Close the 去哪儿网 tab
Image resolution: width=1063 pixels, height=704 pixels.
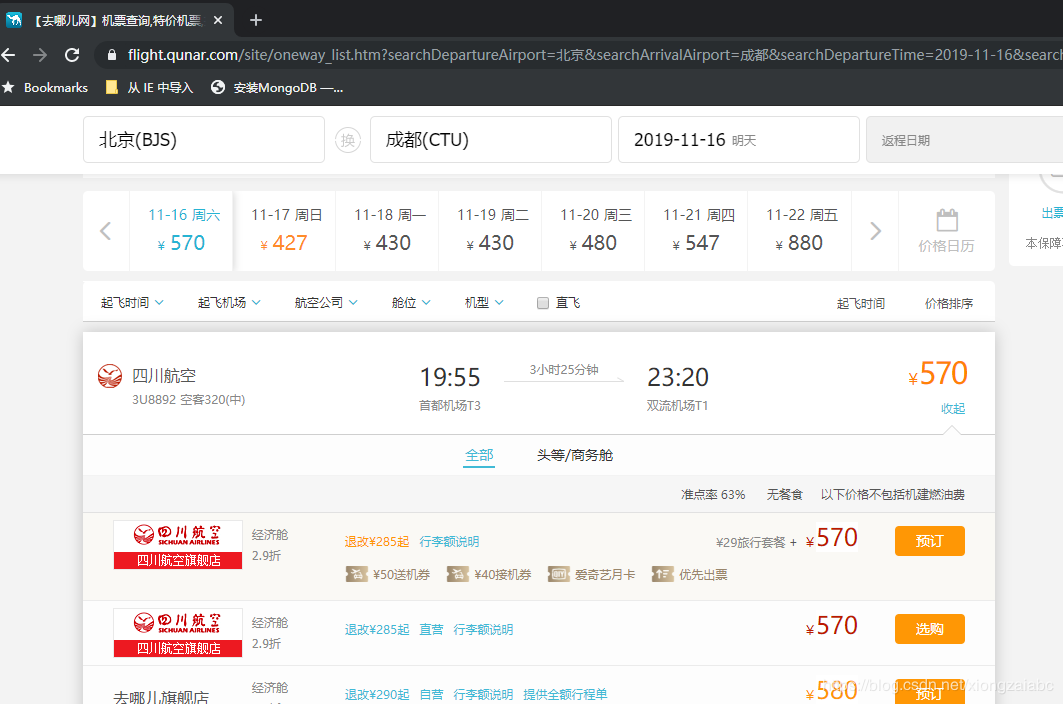pyautogui.click(x=218, y=20)
